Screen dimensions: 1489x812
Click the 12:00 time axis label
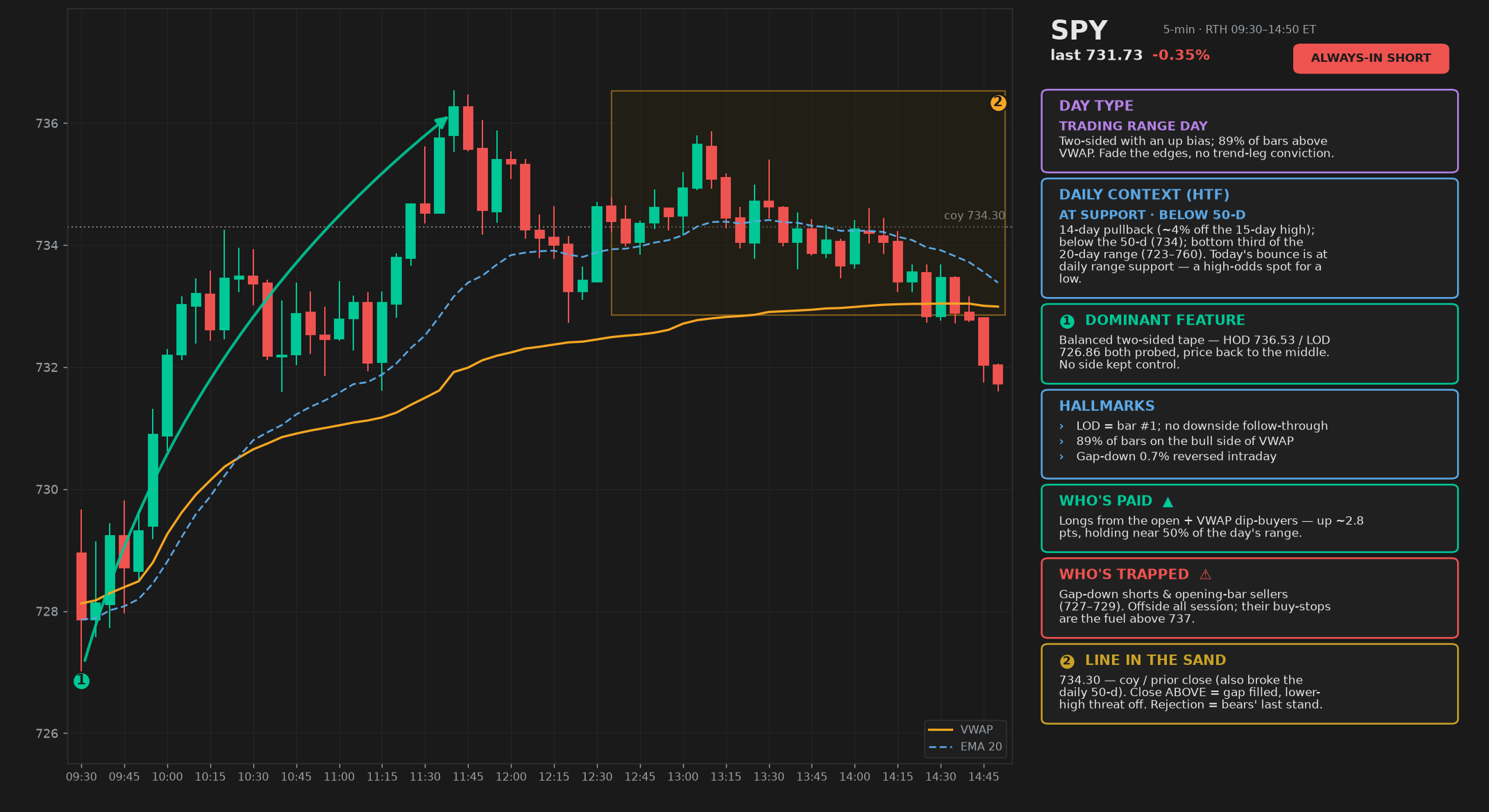click(511, 777)
